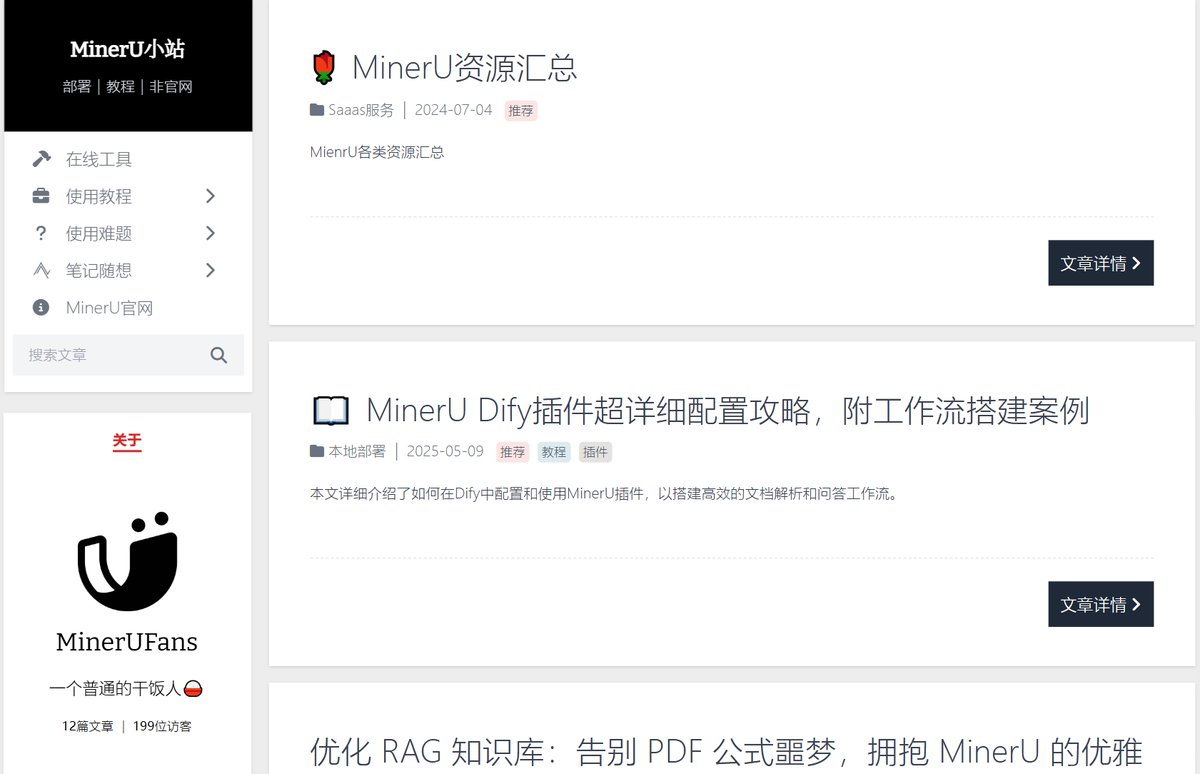Click the rose emoji before MinerU资源汇总
This screenshot has height=774, width=1200.
point(323,68)
